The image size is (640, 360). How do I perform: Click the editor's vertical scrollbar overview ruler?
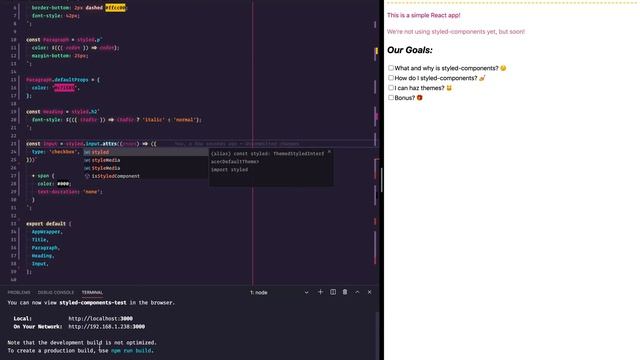[376, 143]
